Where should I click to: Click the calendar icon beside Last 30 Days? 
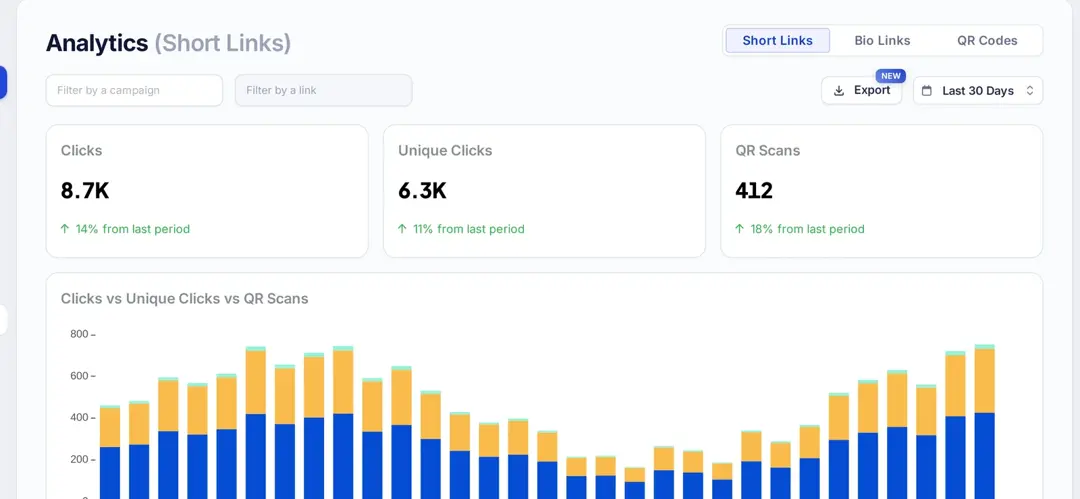click(x=927, y=91)
